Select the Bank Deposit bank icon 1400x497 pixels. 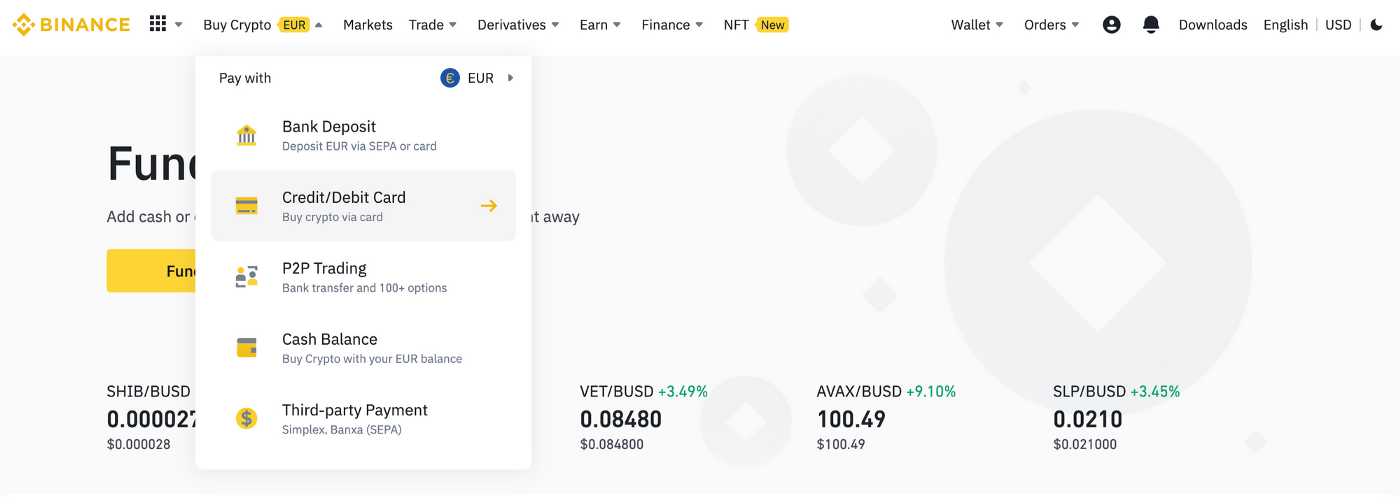pos(246,135)
